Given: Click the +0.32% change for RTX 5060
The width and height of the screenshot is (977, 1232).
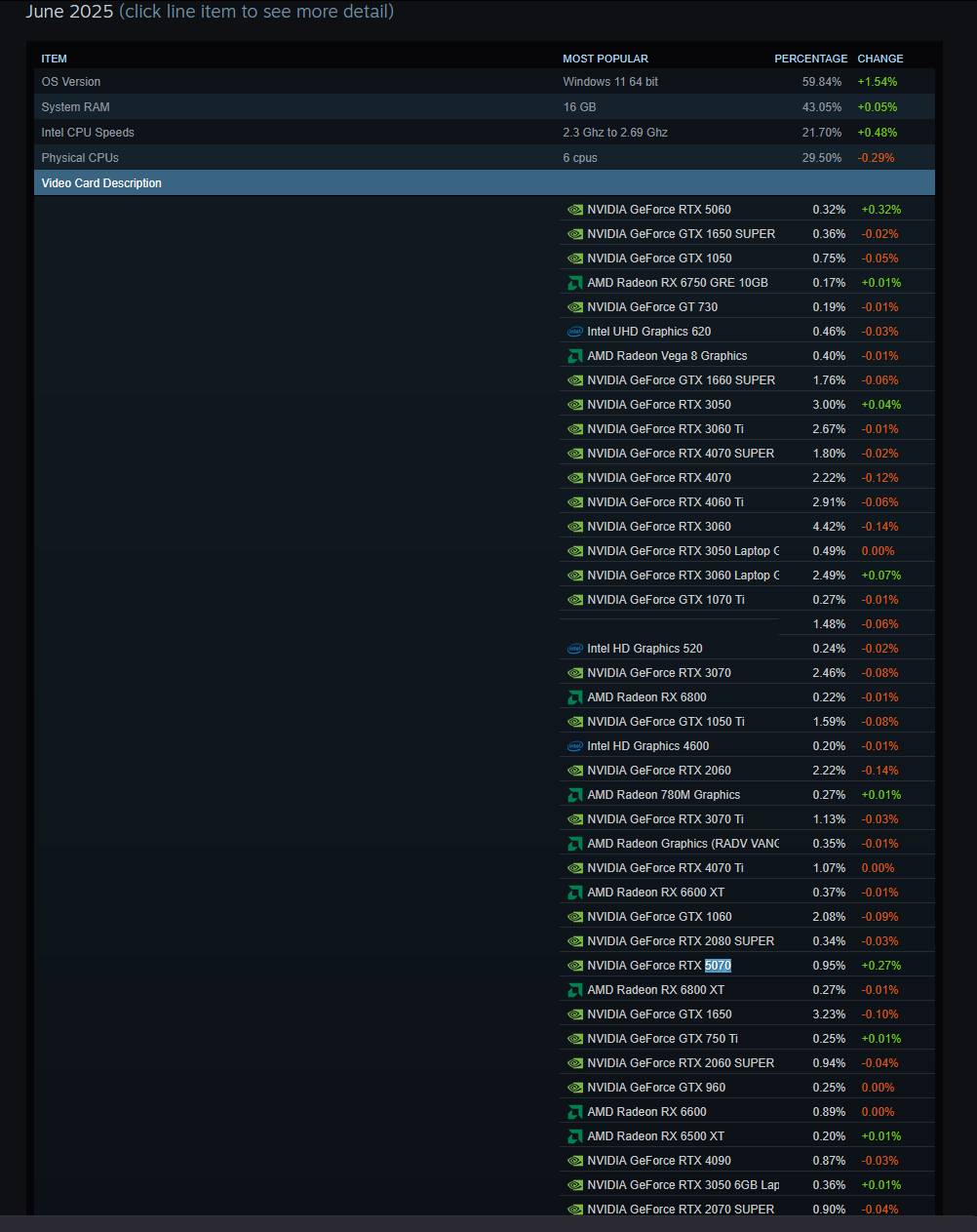Looking at the screenshot, I should (x=881, y=210).
